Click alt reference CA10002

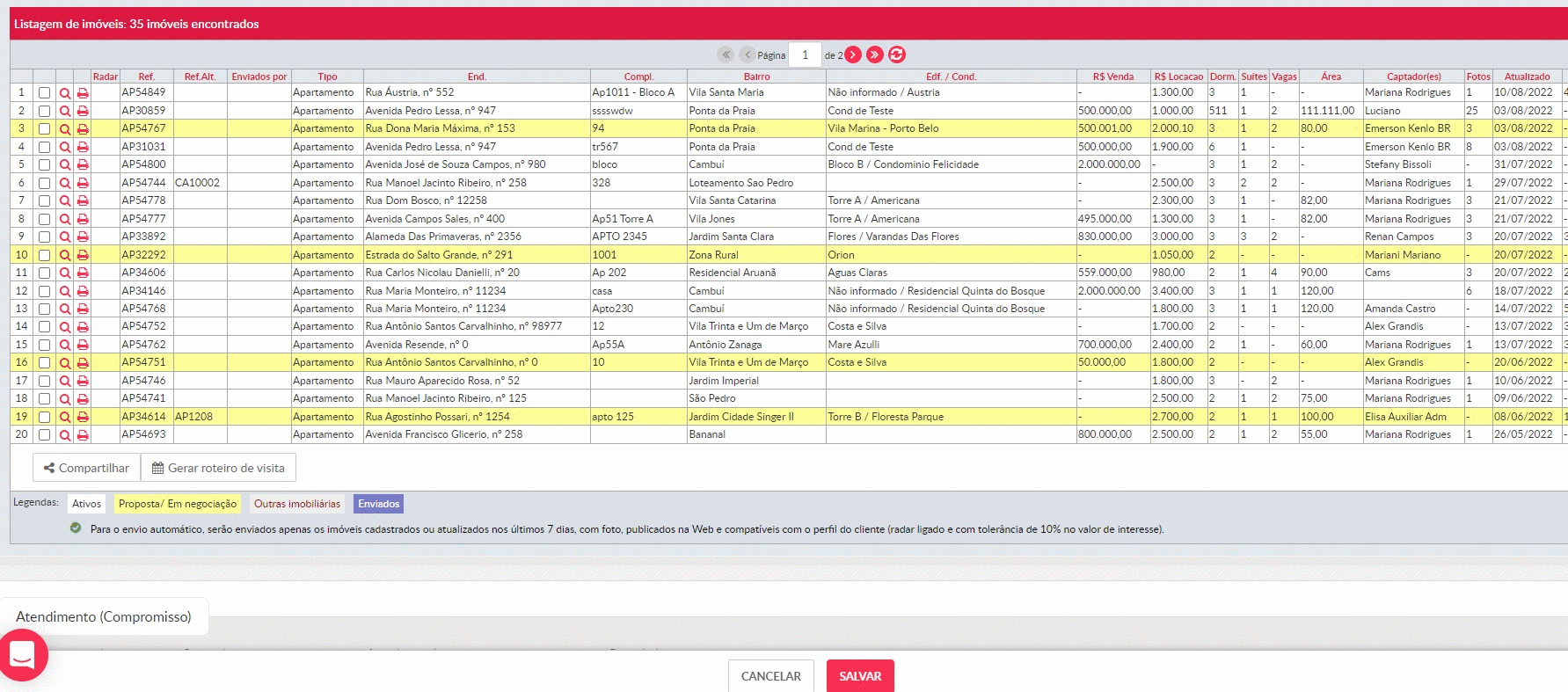(x=197, y=183)
